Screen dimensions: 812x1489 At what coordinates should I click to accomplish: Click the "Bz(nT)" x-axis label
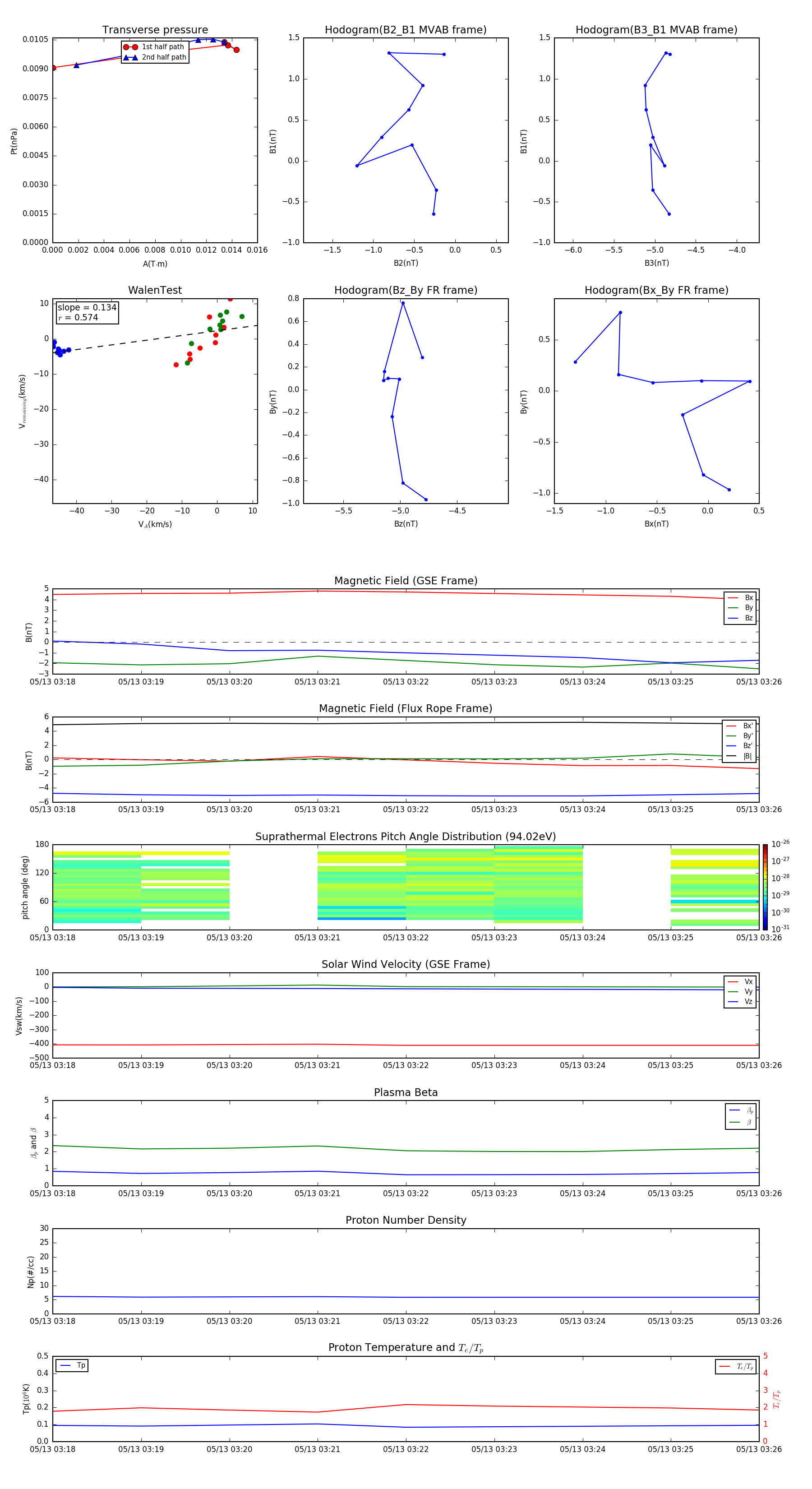[406, 524]
